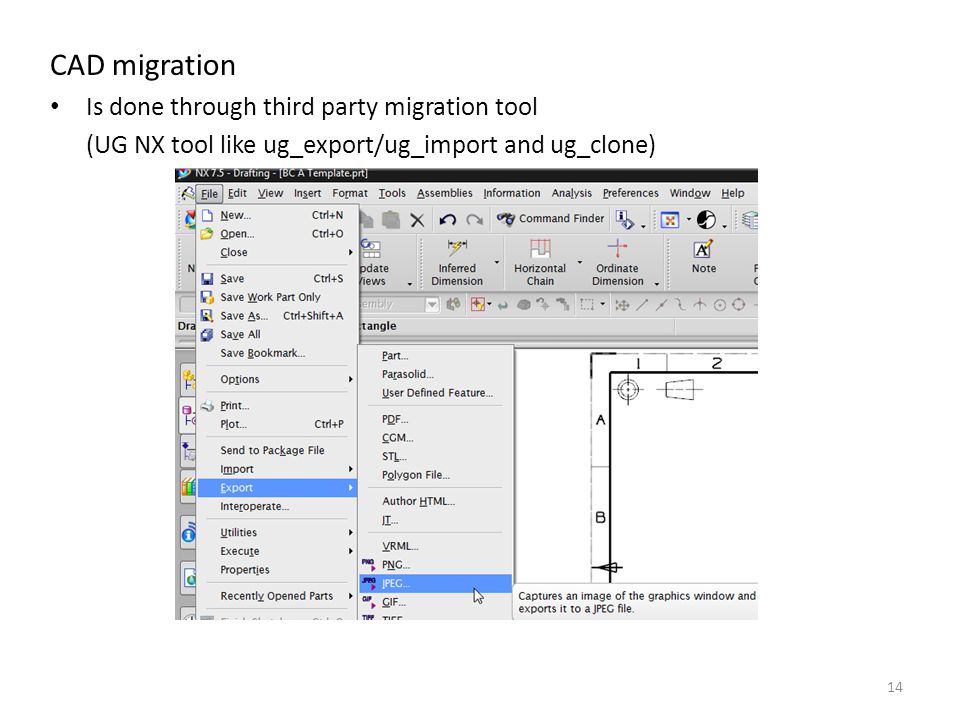The width and height of the screenshot is (960, 720).
Task: Click the Inferred Dimension tool
Action: point(457,263)
